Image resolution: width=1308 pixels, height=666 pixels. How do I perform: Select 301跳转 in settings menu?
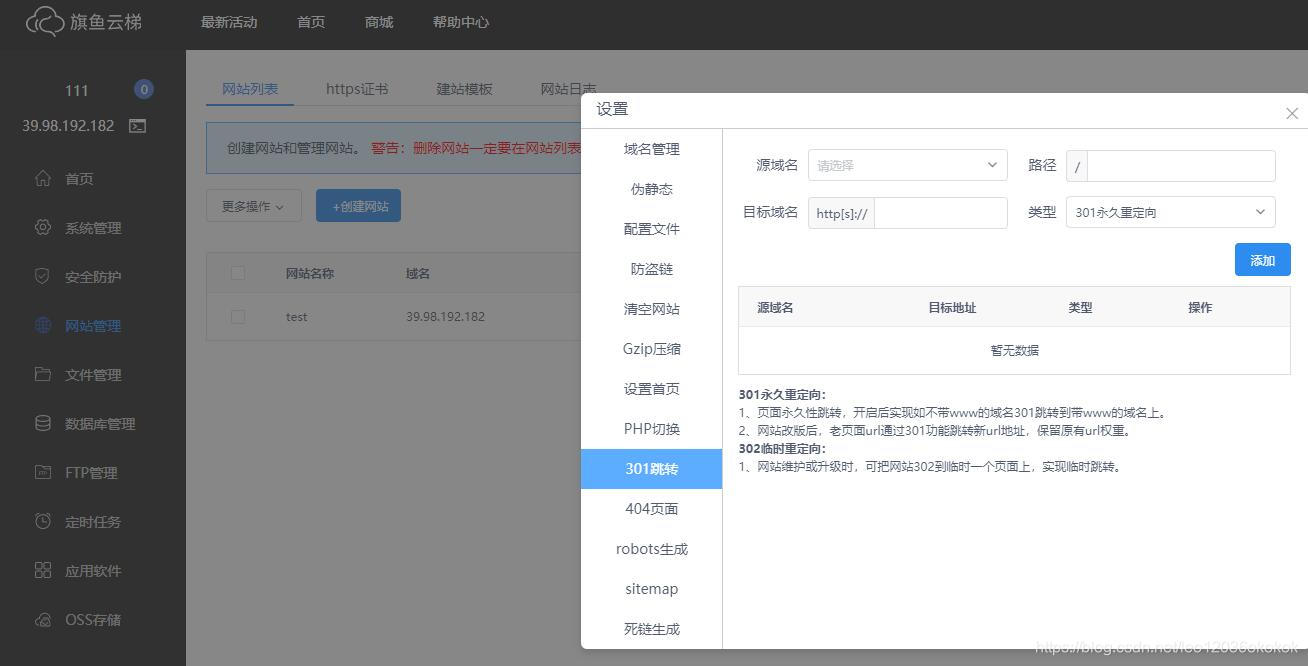pos(651,469)
